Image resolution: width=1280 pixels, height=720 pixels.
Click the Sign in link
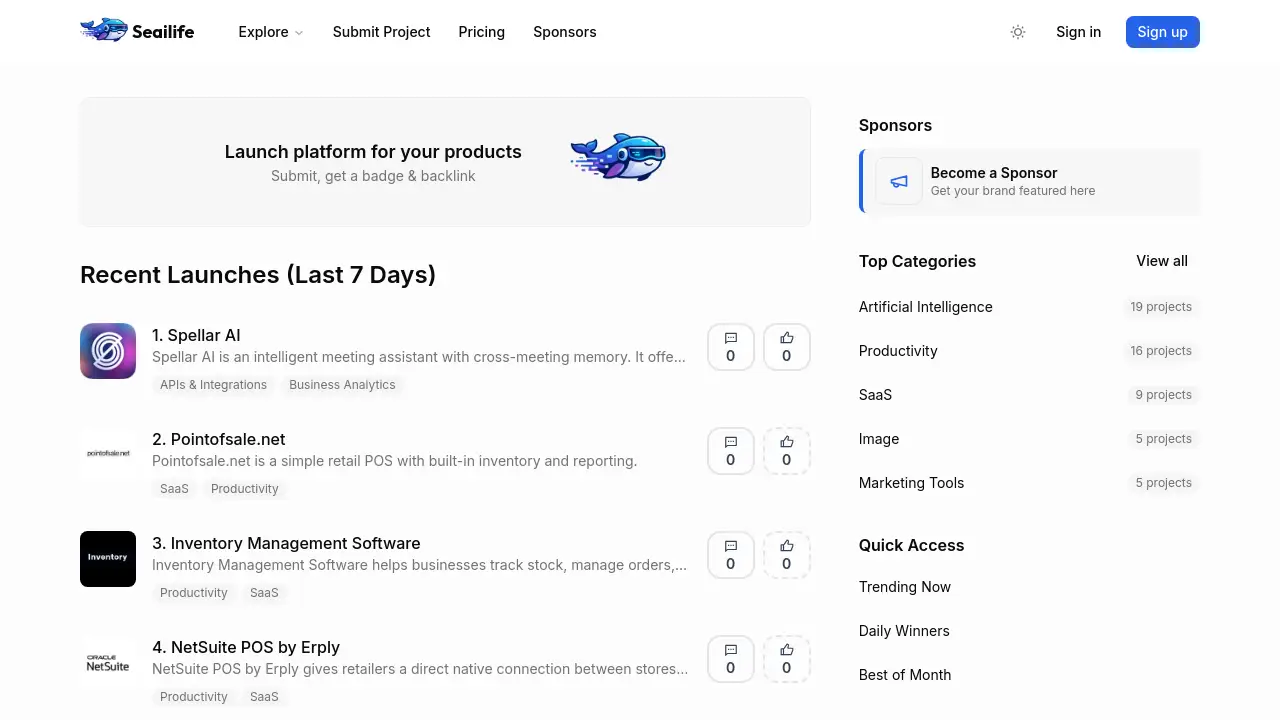pyautogui.click(x=1079, y=32)
